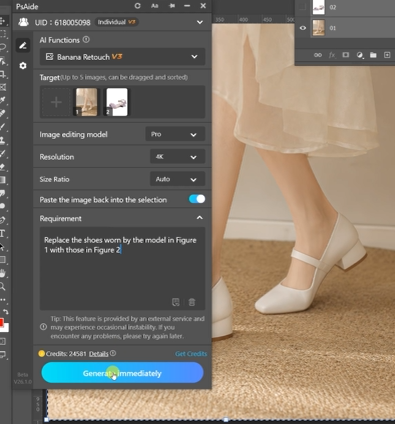Click the fx layer style icon
This screenshot has width=395, height=424.
(332, 55)
